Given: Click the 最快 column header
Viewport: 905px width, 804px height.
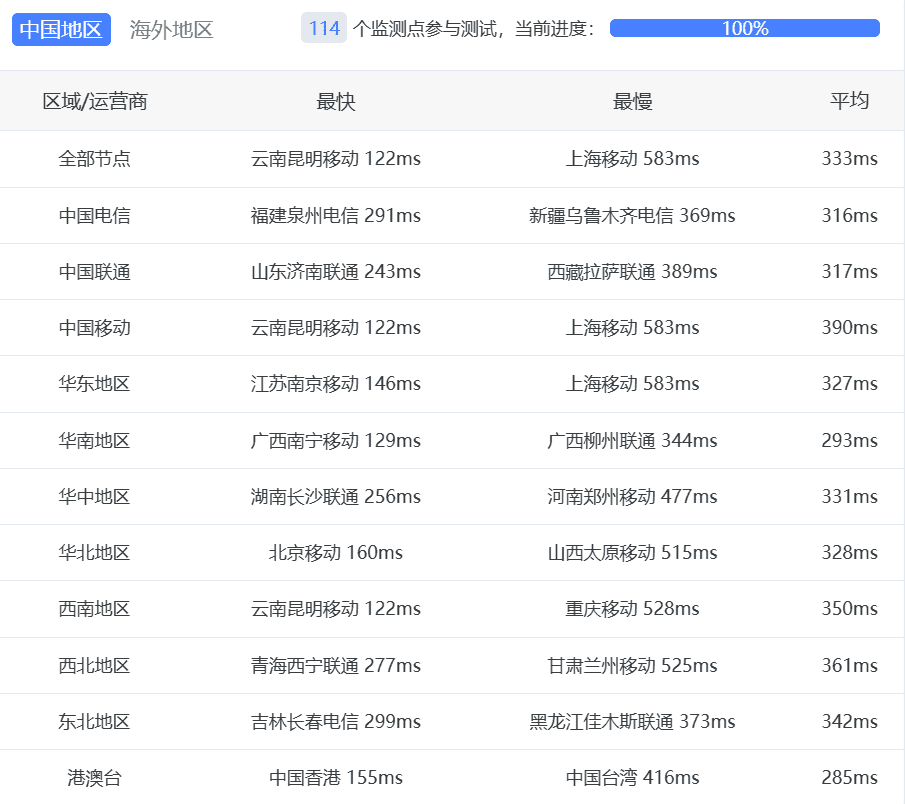Looking at the screenshot, I should [333, 100].
